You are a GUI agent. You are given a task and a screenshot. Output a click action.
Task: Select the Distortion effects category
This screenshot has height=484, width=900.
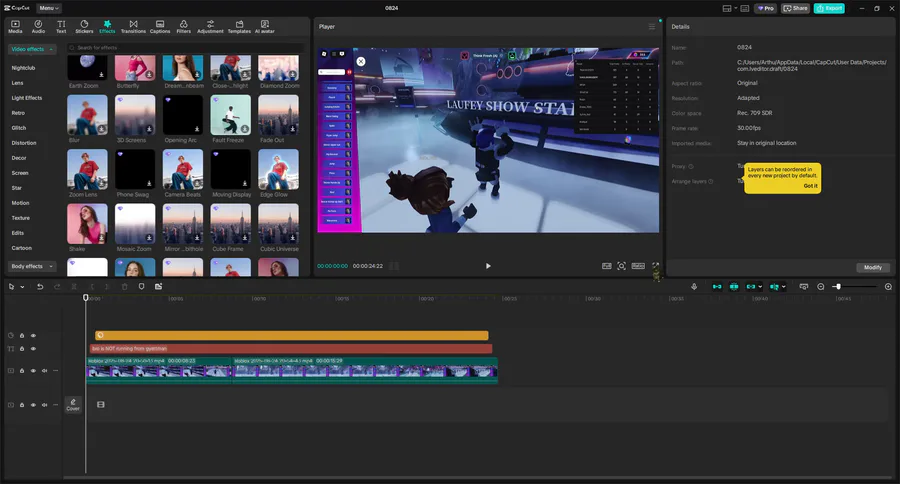(24, 143)
